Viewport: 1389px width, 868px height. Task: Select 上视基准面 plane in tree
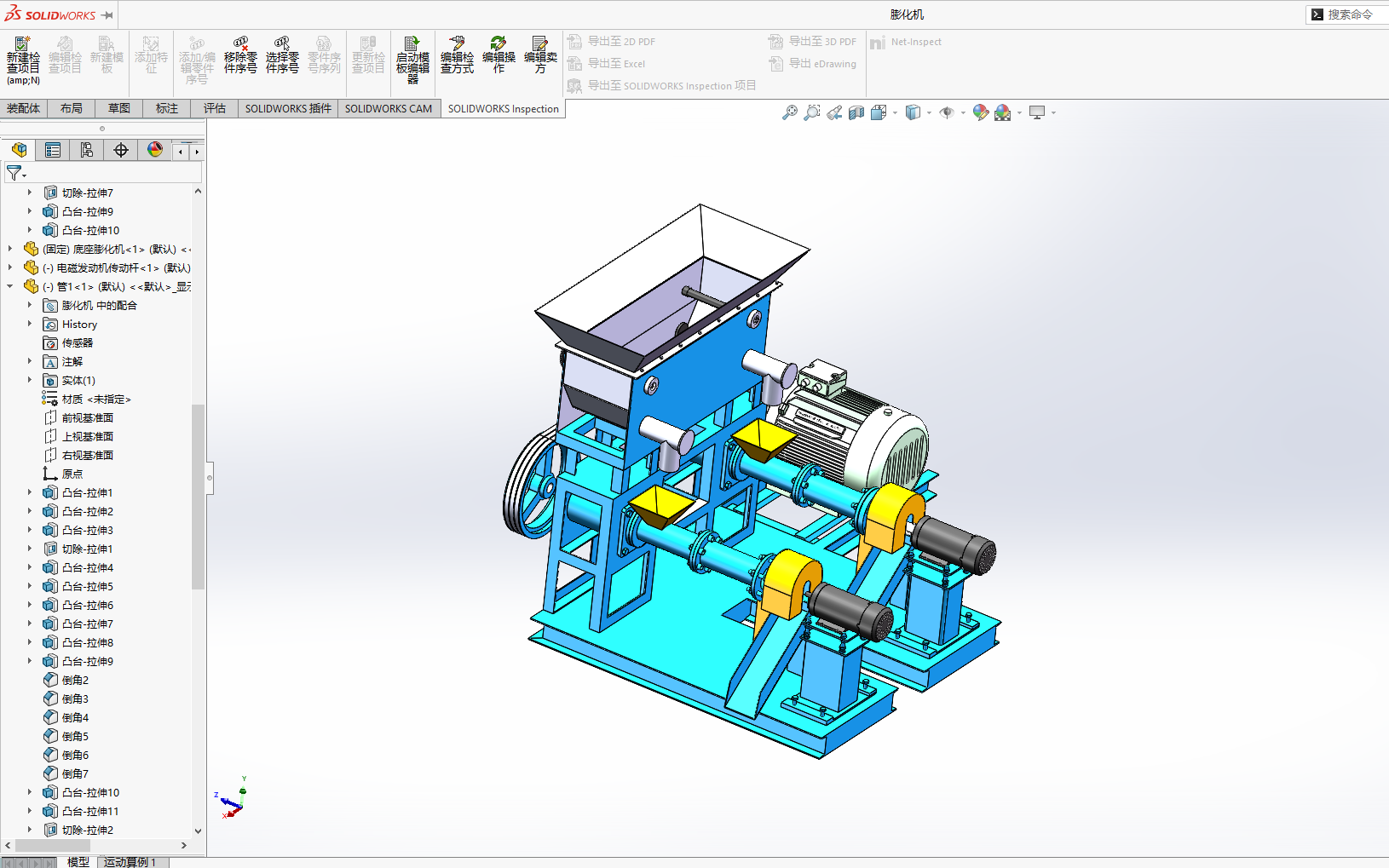pyautogui.click(x=78, y=436)
